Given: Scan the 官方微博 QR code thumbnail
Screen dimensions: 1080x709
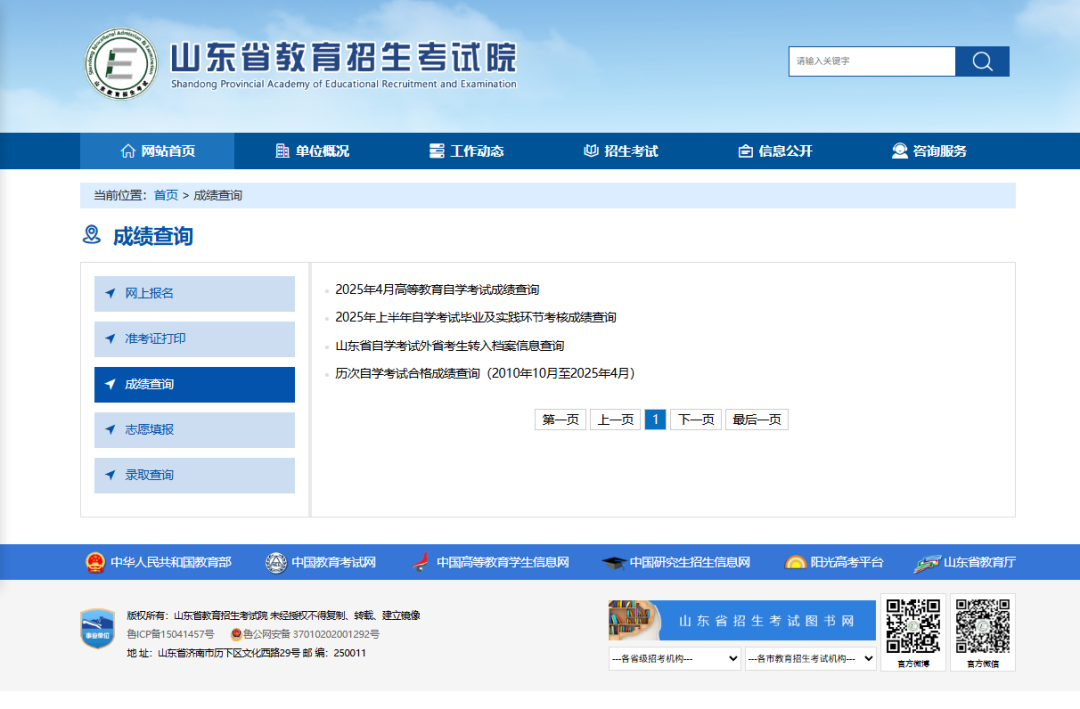Looking at the screenshot, I should pyautogui.click(x=913, y=625).
